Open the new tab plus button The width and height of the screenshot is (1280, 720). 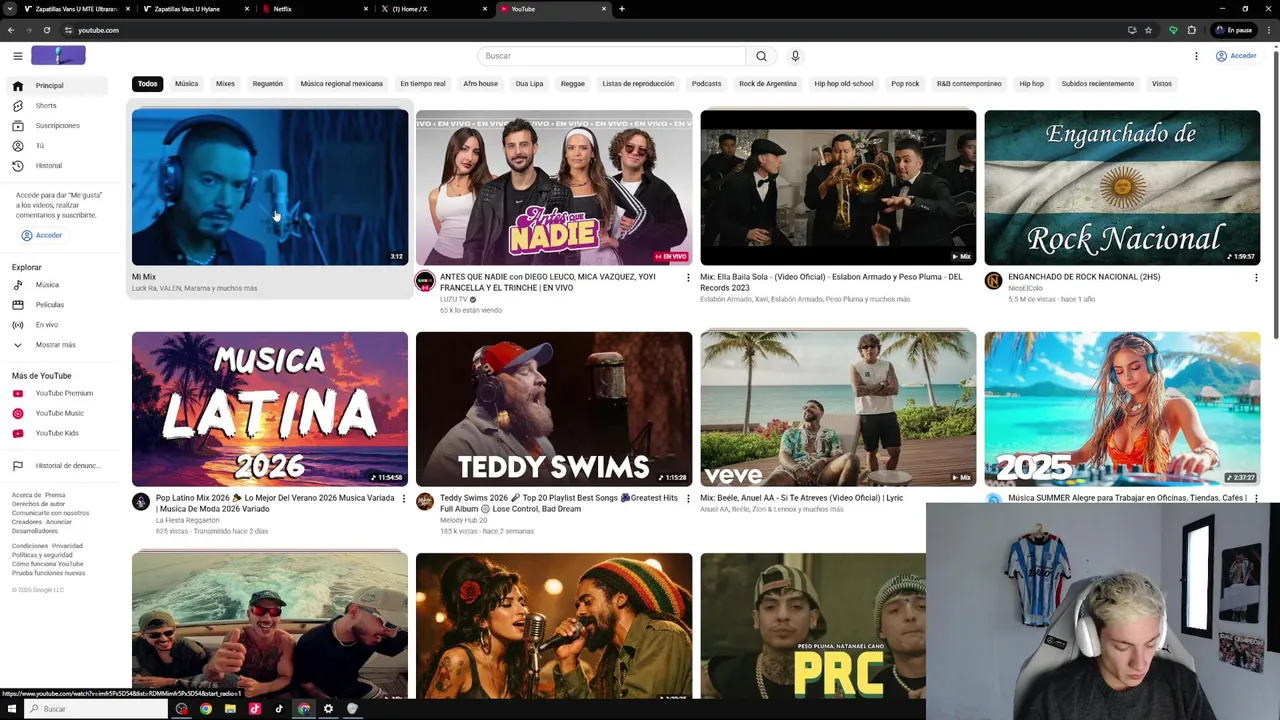click(x=622, y=9)
